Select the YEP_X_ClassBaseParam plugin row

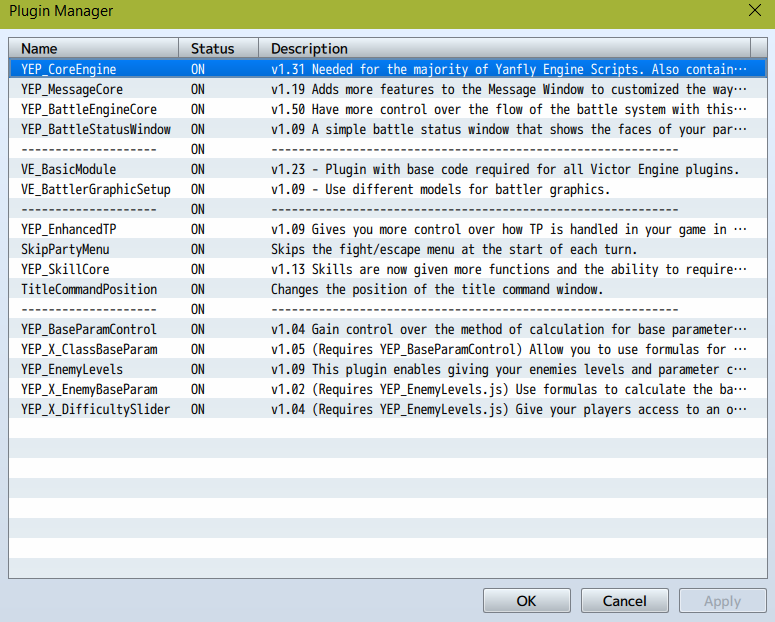click(388, 350)
